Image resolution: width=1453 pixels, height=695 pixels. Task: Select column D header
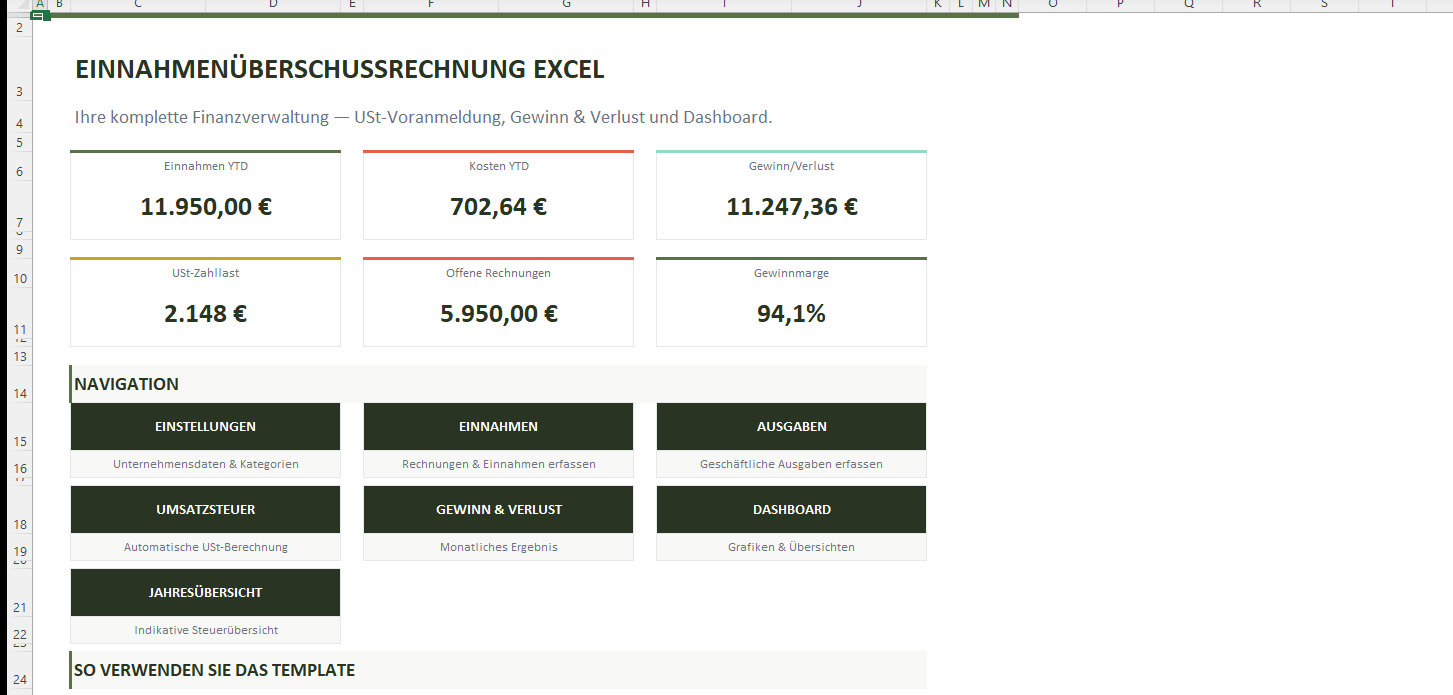[273, 5]
